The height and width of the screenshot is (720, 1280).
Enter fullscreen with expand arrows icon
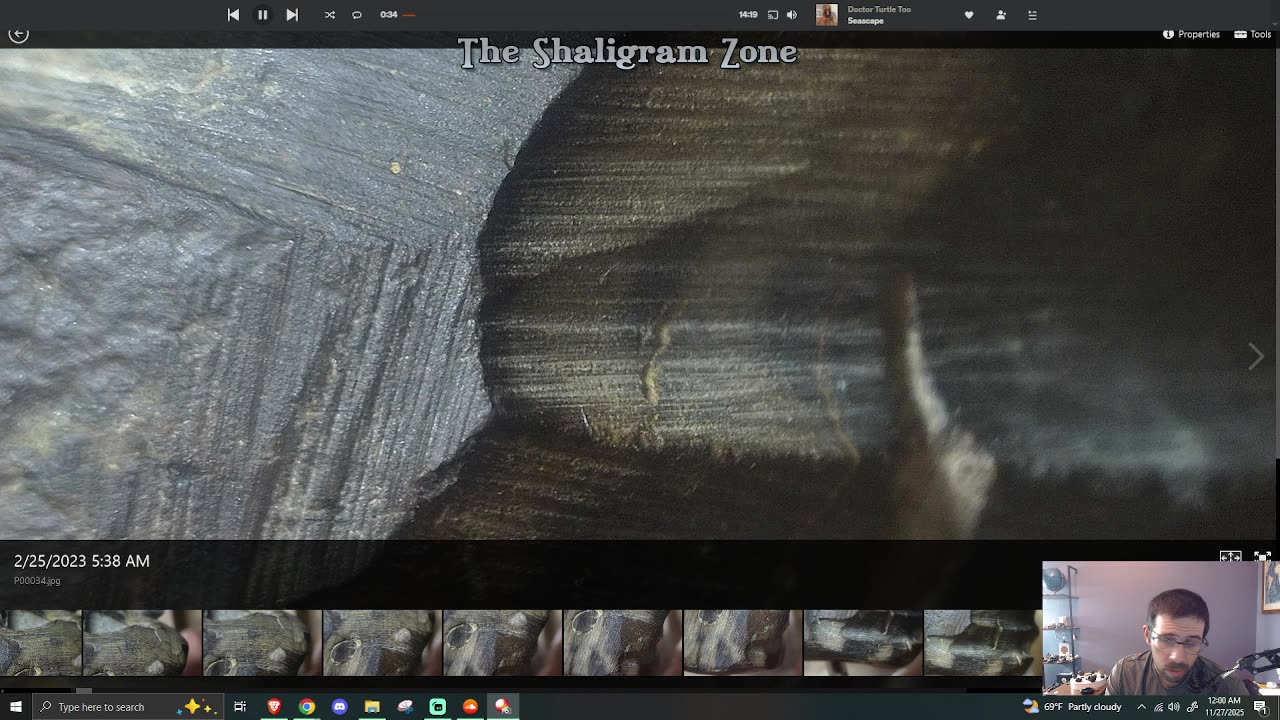tap(1262, 557)
